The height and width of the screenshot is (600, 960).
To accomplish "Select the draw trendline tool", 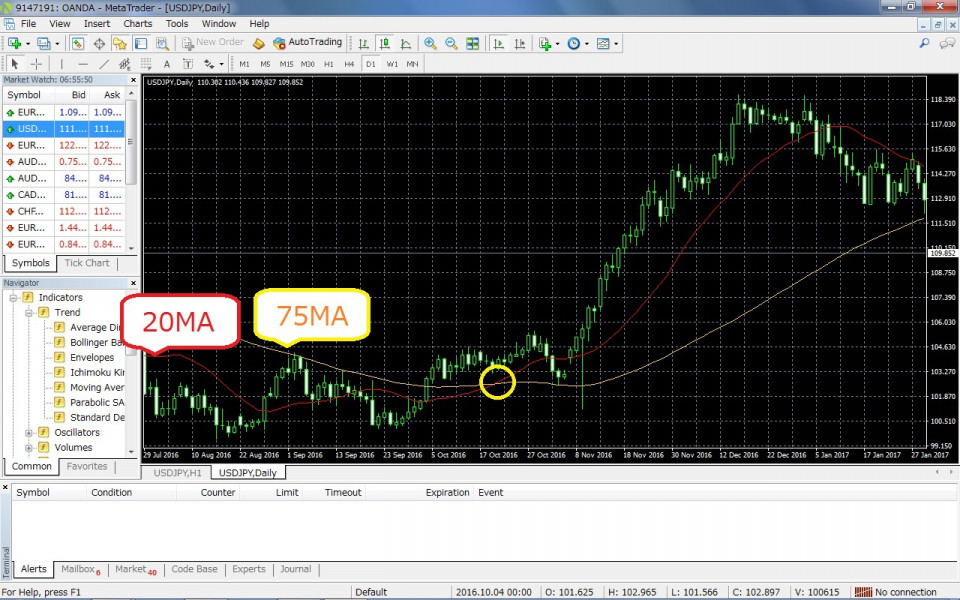I will tap(104, 64).
